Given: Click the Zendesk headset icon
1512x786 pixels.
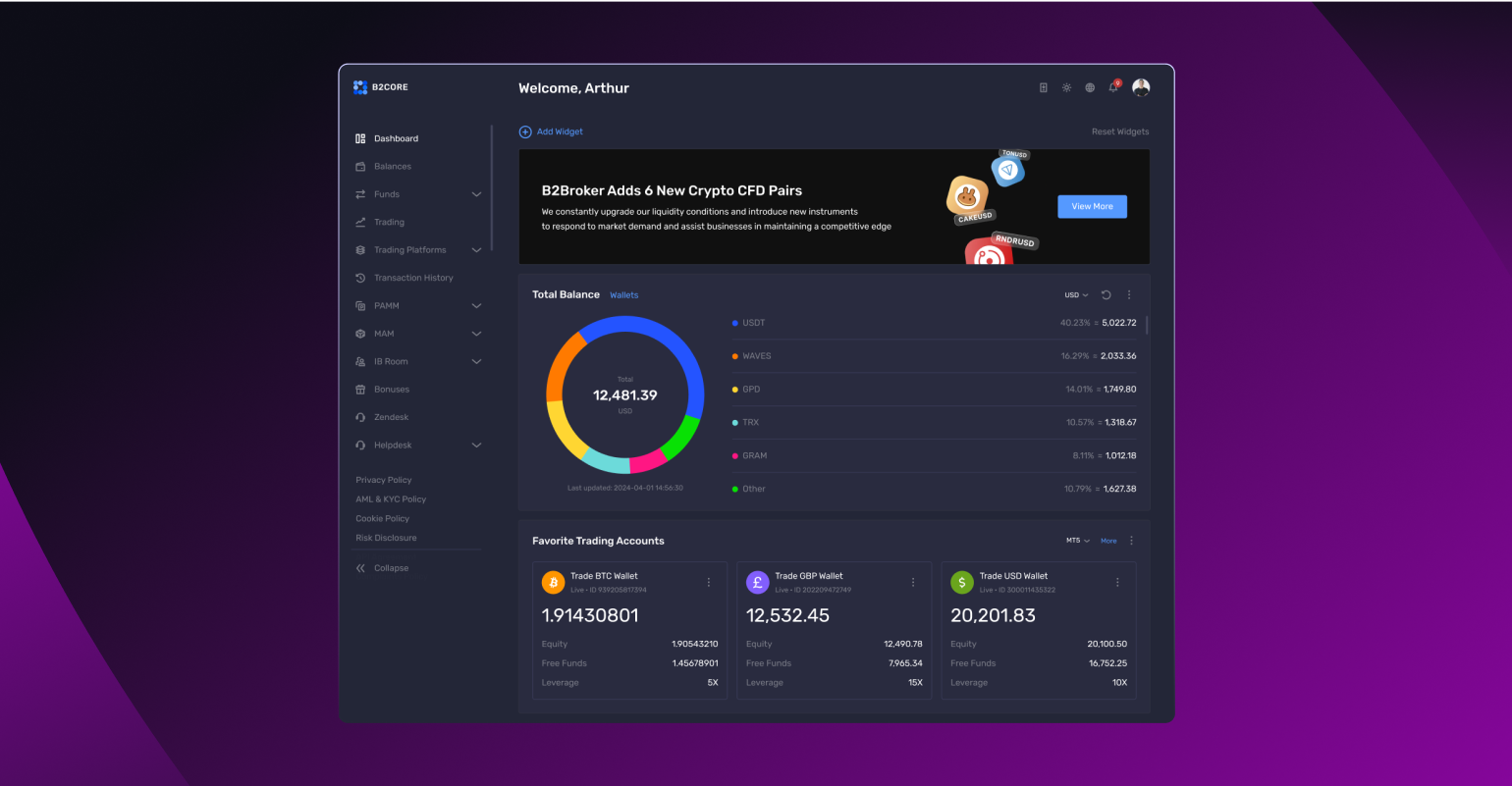Looking at the screenshot, I should (360, 417).
